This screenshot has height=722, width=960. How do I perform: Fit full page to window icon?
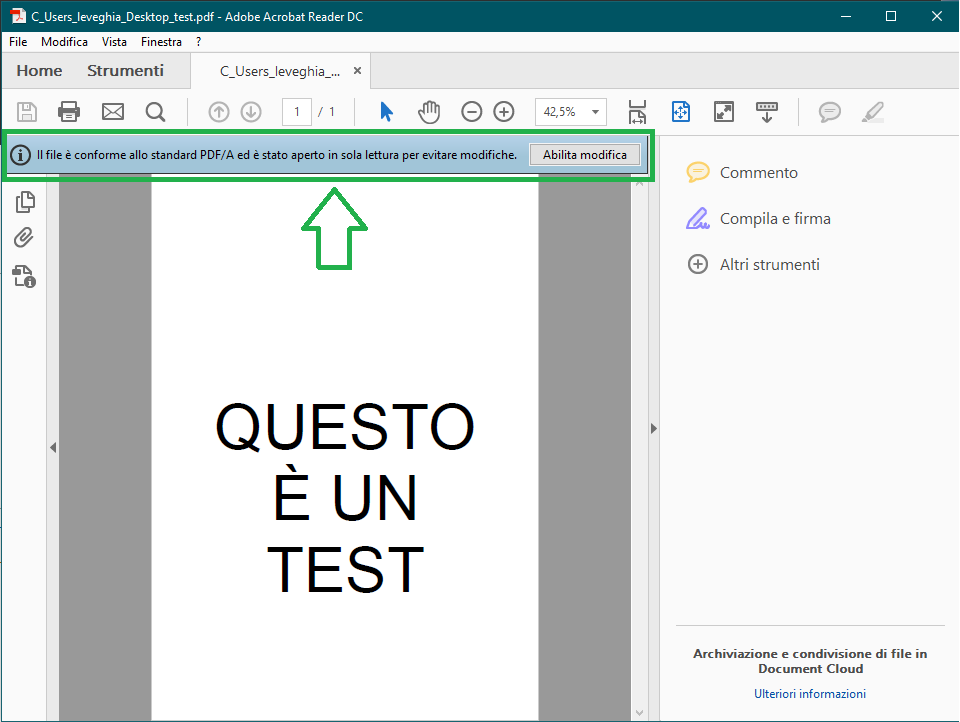click(681, 112)
